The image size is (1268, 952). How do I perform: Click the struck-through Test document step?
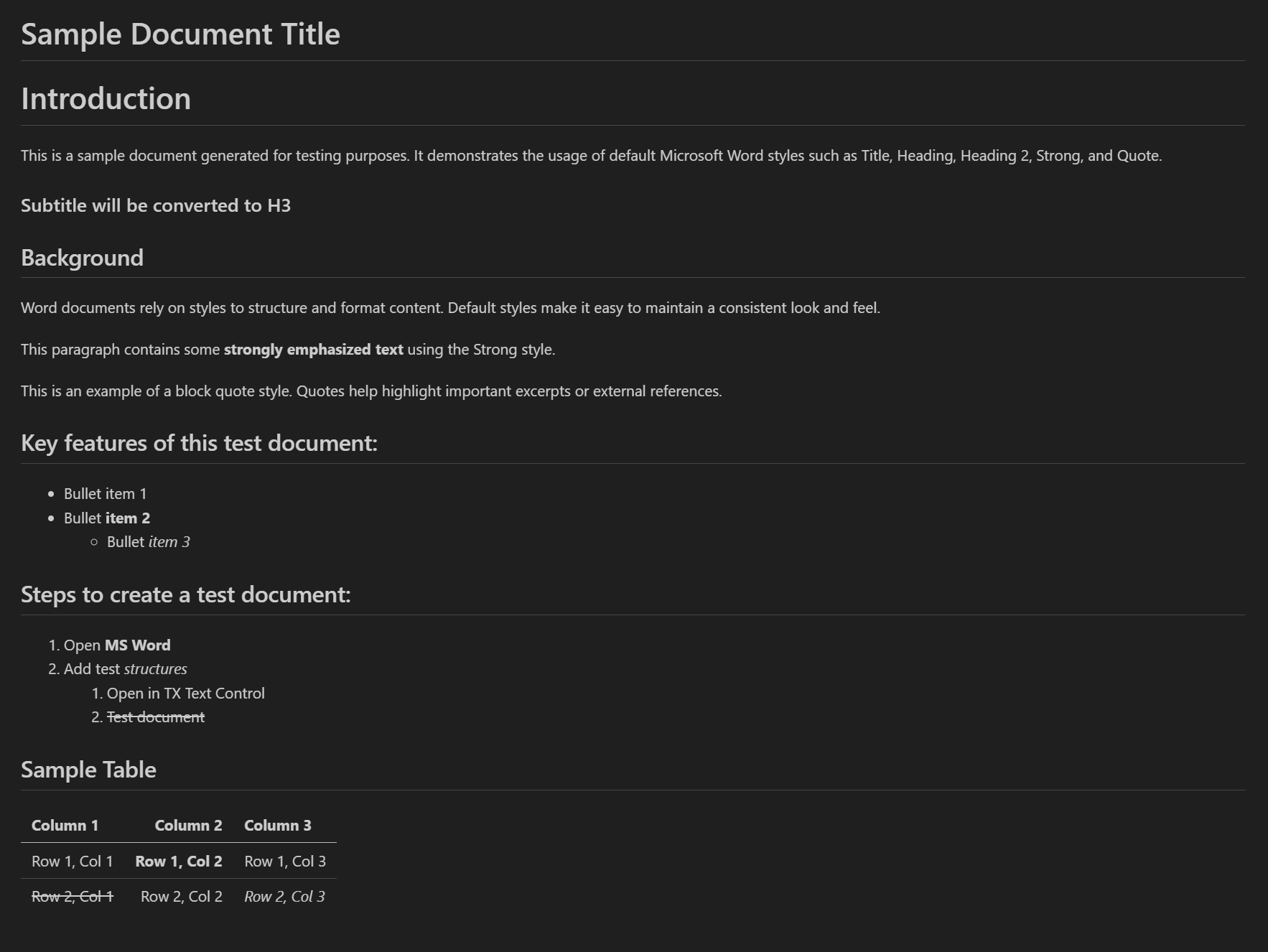[x=155, y=717]
